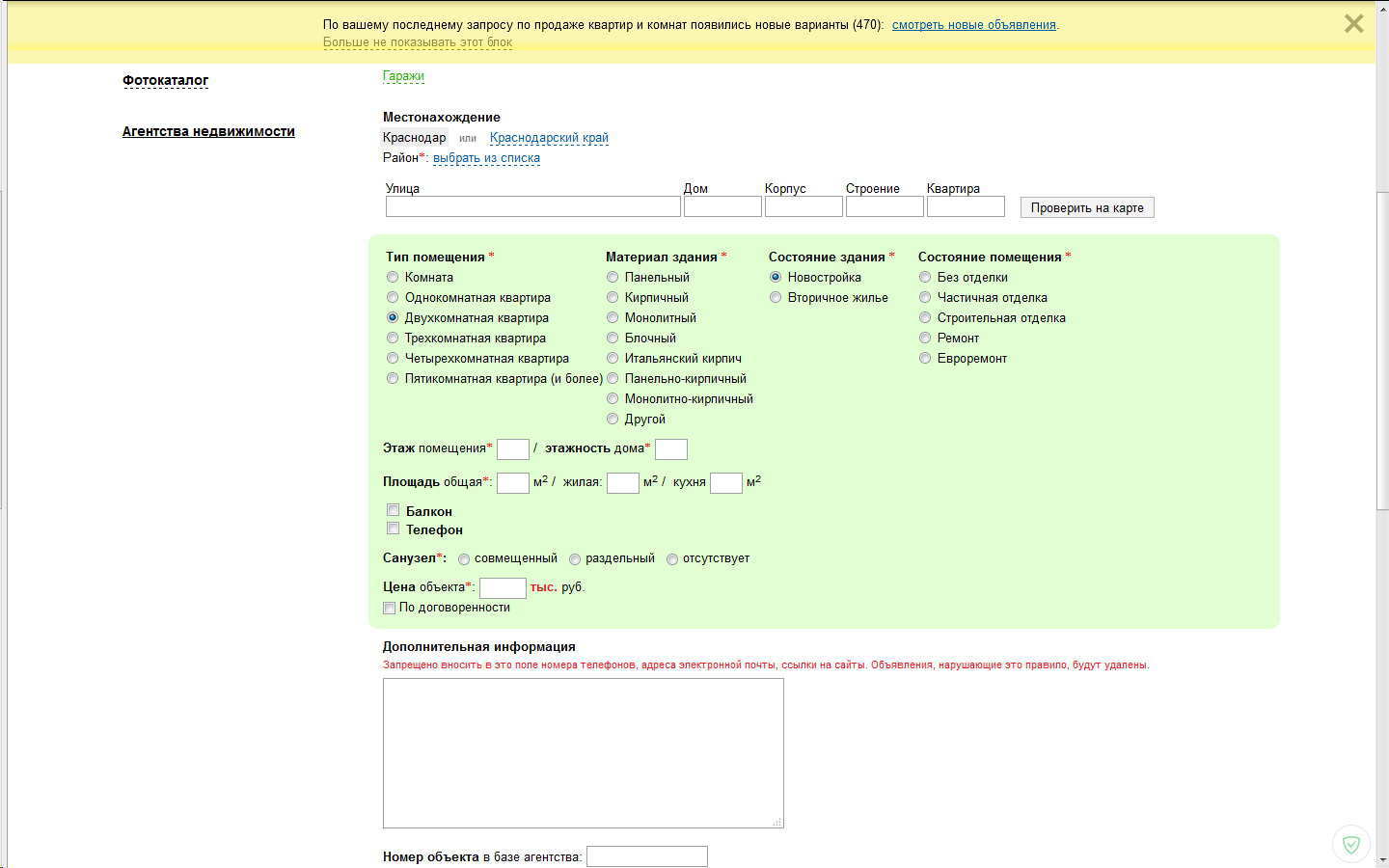Focus the этажность дома field
The image size is (1389, 868).
click(671, 448)
